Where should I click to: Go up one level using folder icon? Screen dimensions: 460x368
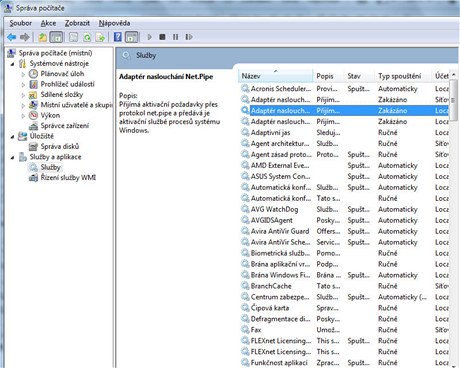(x=42, y=37)
